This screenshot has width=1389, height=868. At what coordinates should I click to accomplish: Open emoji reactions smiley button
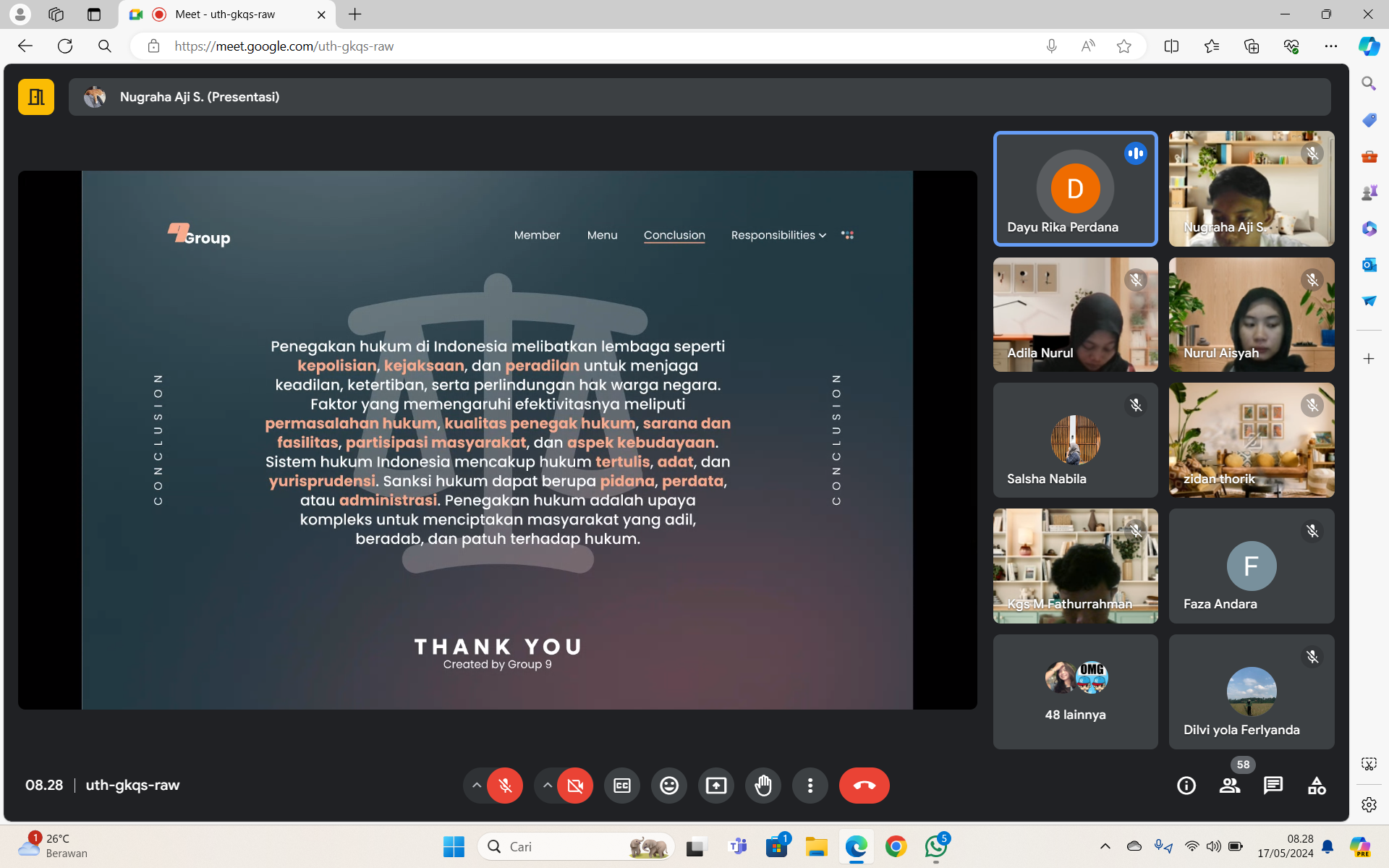click(x=669, y=786)
